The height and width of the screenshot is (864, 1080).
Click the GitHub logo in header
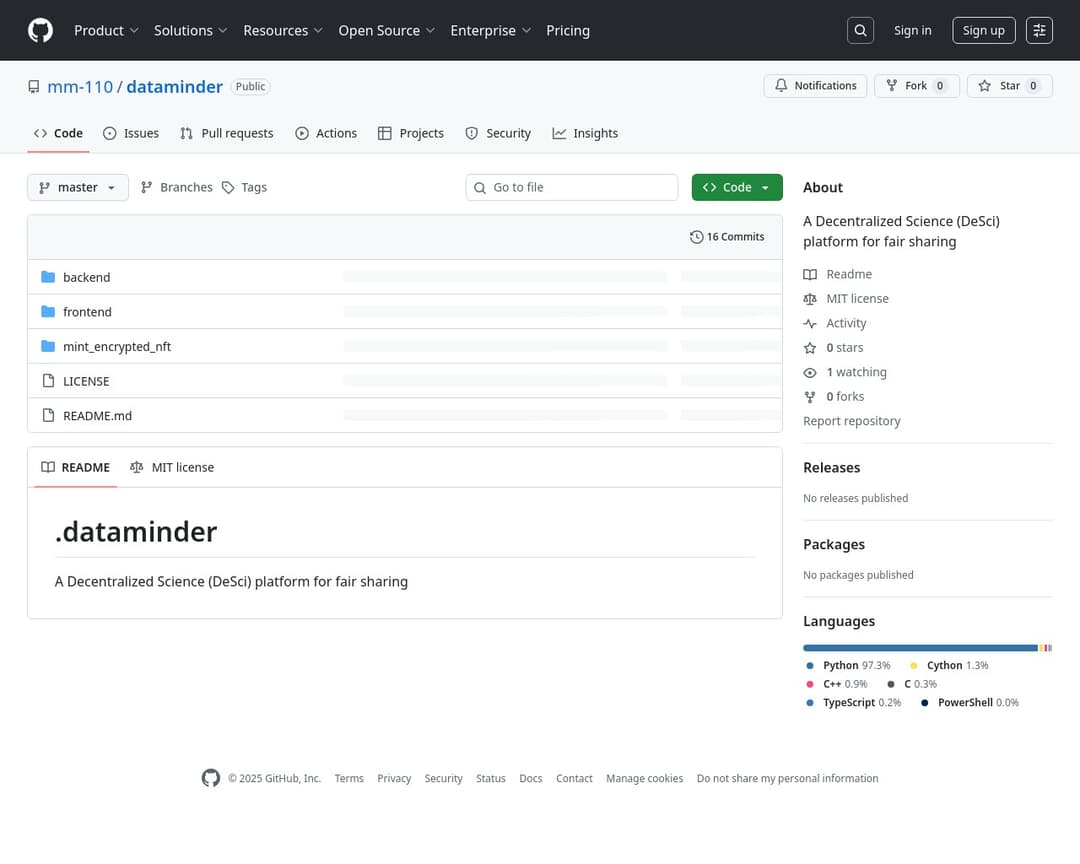tap(40, 30)
